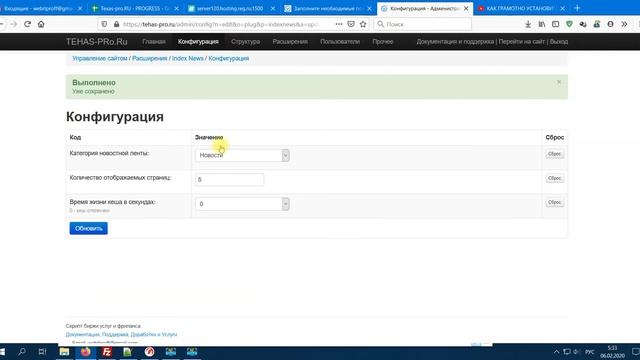Viewport: 640px width, 360px height.
Task: Go to the browser home page icon
Action: point(41,24)
